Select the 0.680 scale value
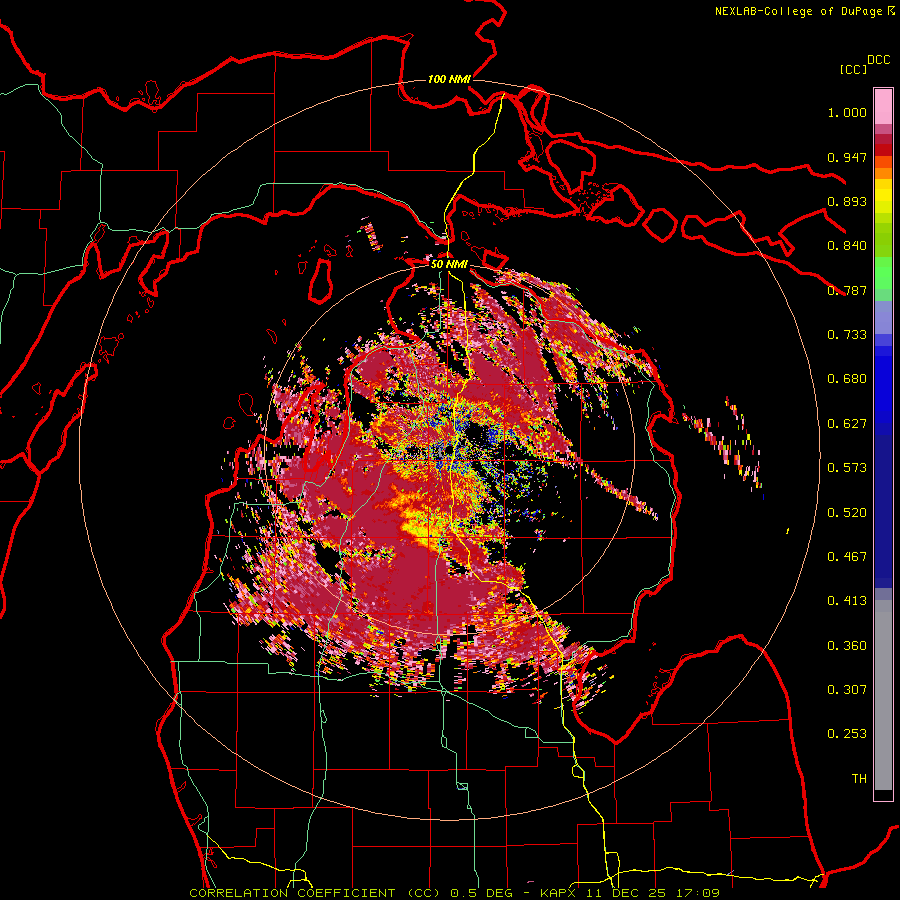The image size is (900, 900). coord(847,379)
